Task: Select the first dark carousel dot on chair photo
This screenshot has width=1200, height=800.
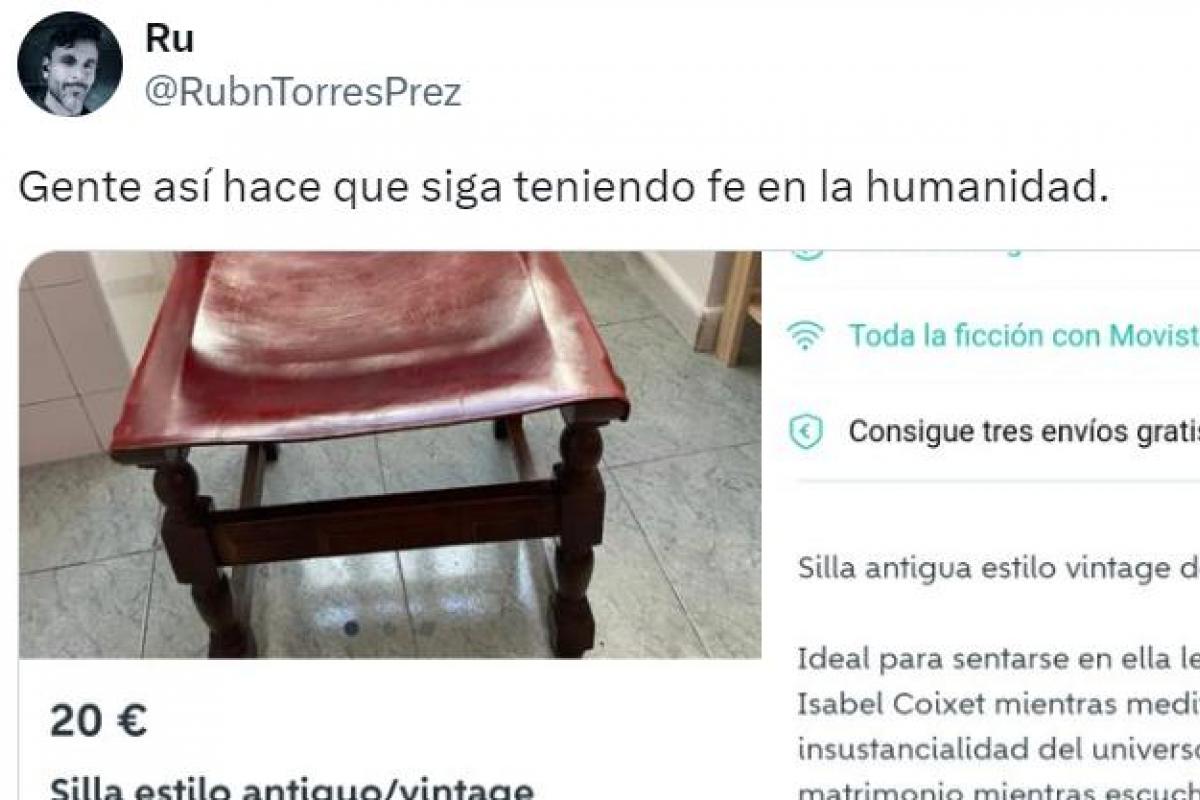Action: (351, 628)
